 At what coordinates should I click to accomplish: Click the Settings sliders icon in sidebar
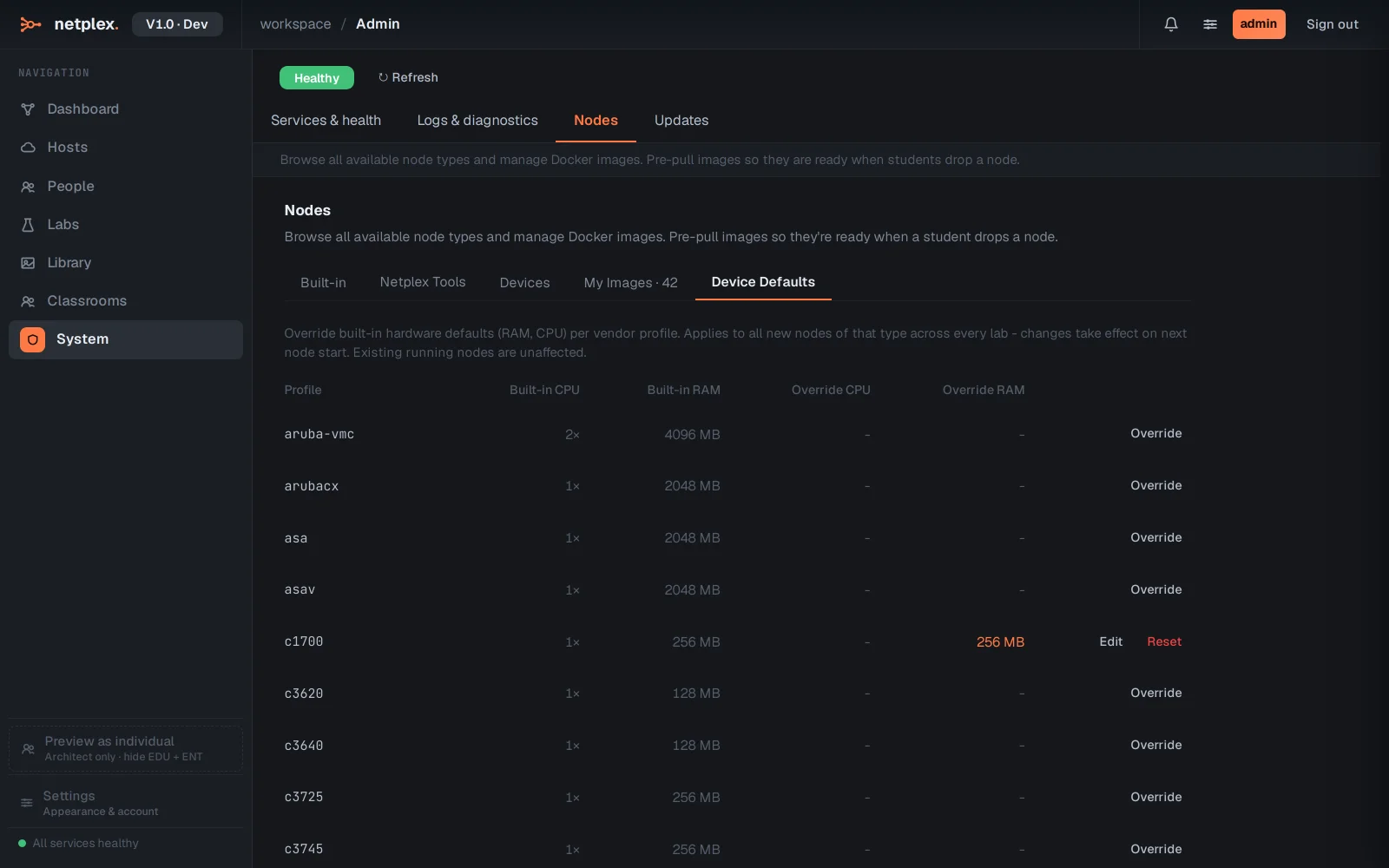tap(27, 803)
